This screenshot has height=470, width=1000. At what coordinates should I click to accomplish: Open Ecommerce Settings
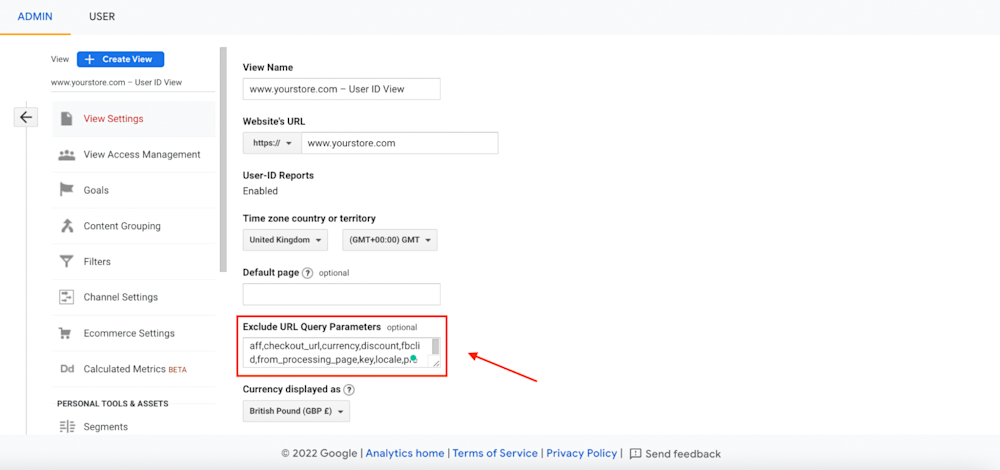[133, 333]
